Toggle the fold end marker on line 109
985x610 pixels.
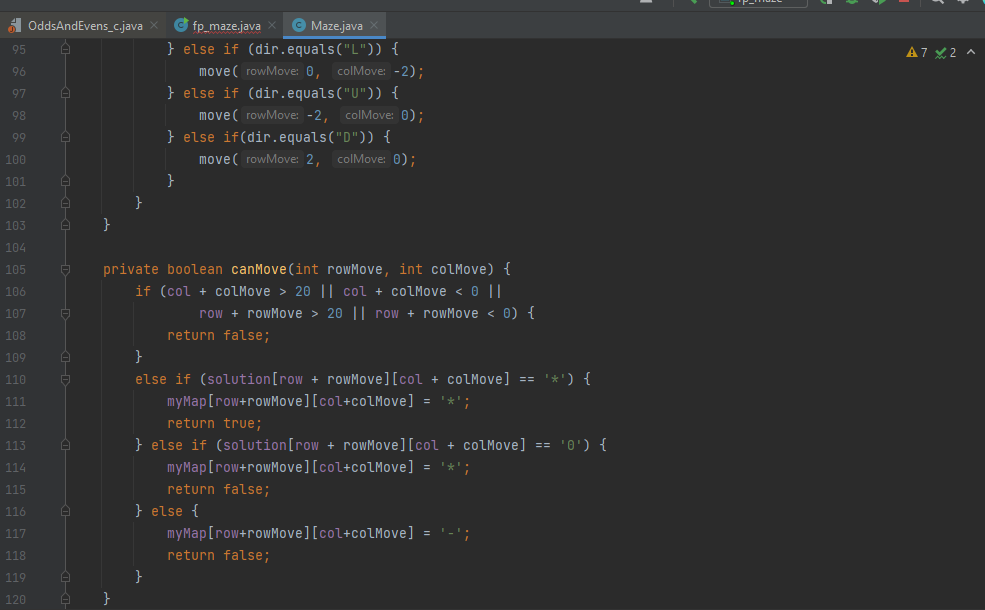[x=65, y=357]
